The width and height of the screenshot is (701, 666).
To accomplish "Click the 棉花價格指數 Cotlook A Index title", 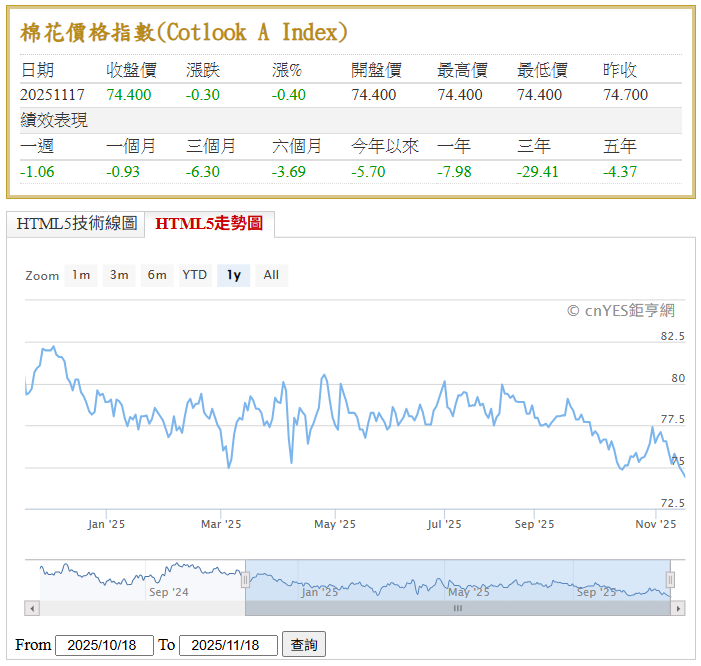I will tap(184, 32).
